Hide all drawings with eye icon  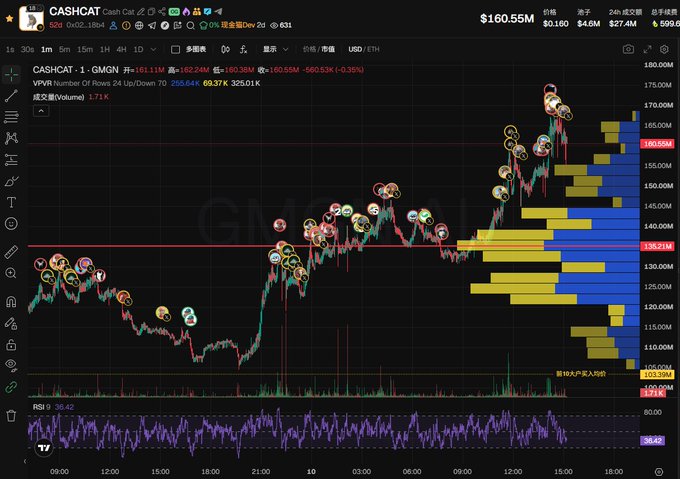[11, 365]
